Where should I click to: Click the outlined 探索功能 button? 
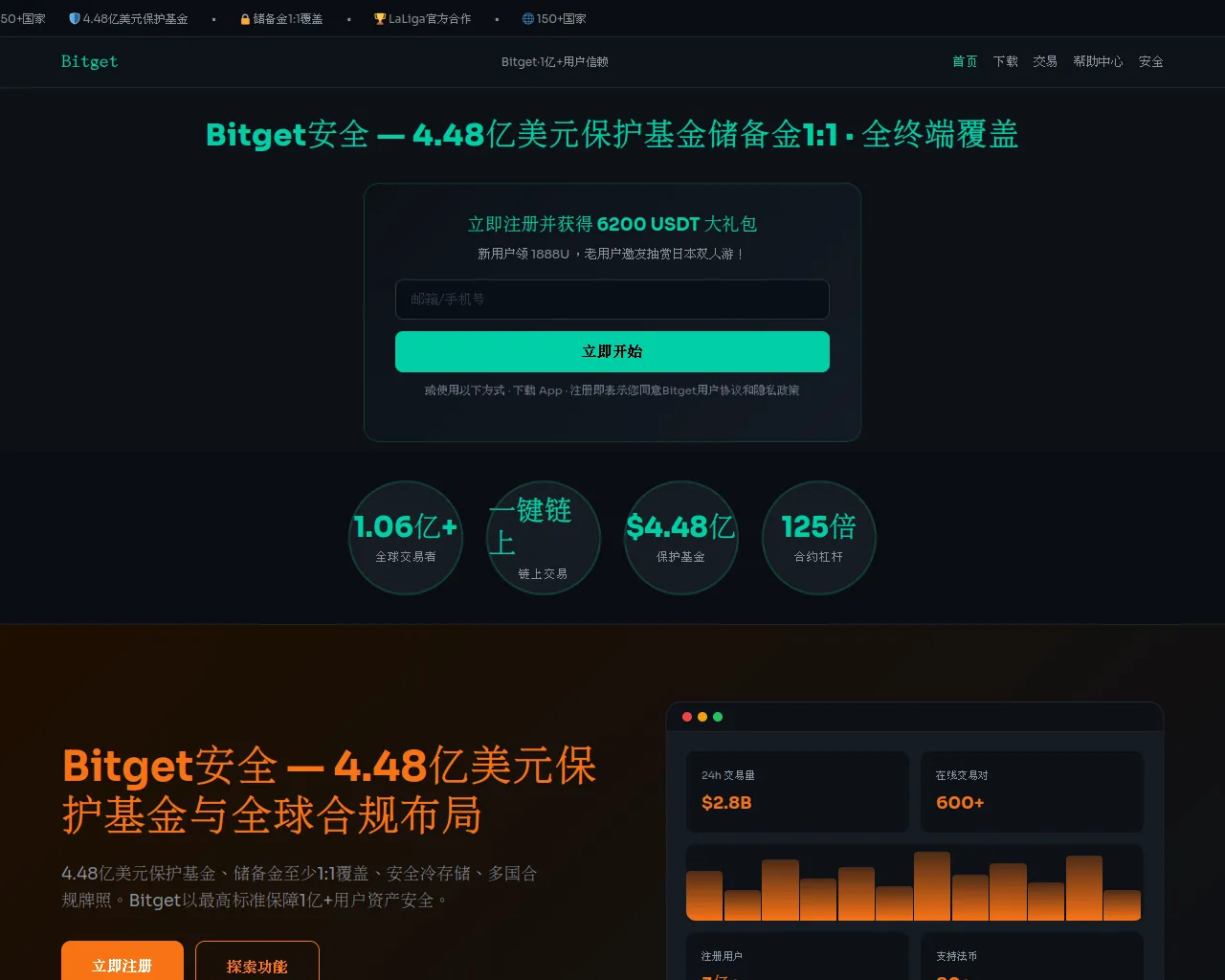click(257, 962)
